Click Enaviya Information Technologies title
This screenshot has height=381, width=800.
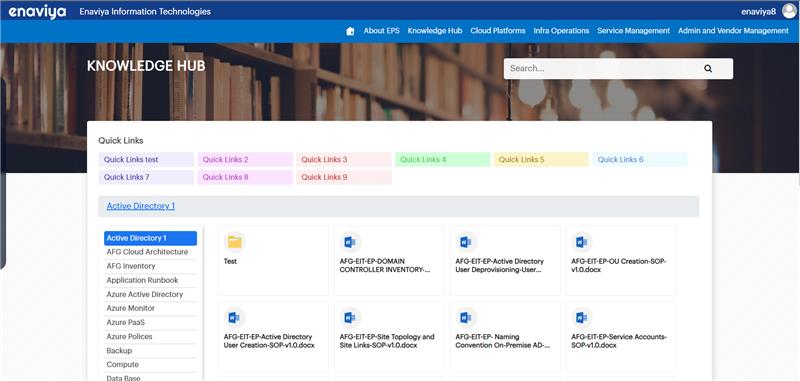[145, 12]
